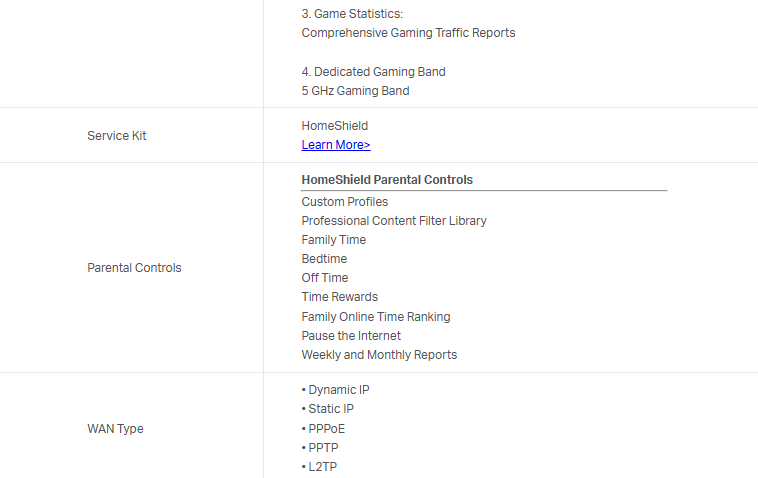Click the HomeShield Parental Controls heading
The image size is (758, 478).
pyautogui.click(x=387, y=180)
